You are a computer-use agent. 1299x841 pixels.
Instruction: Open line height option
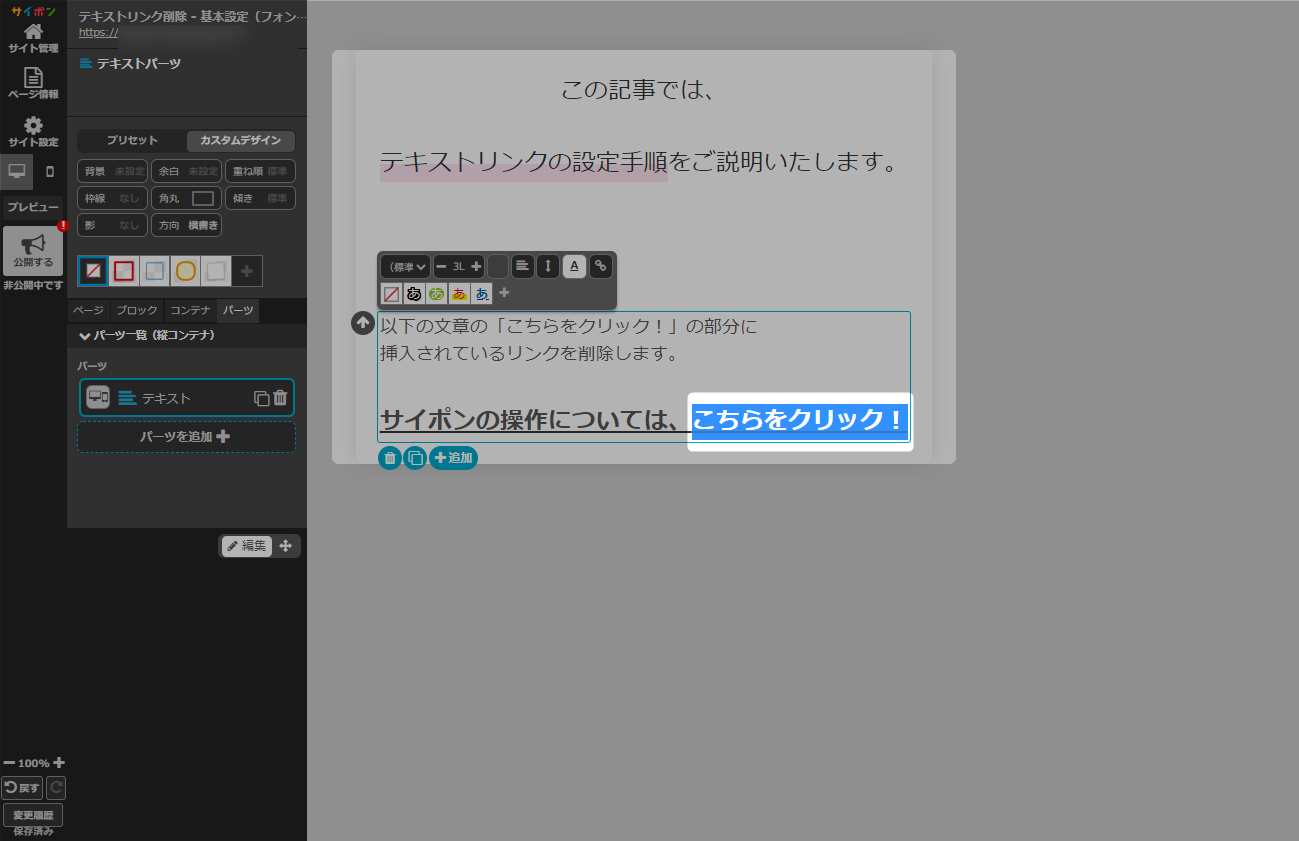point(548,267)
